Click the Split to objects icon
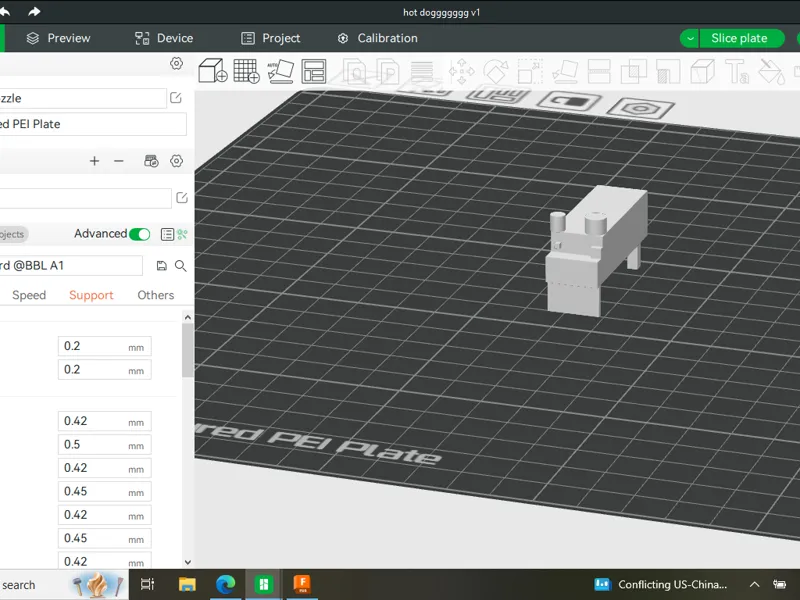Viewport: 800px width, 600px height. point(356,71)
